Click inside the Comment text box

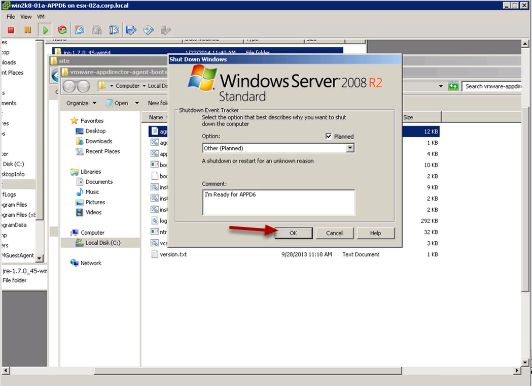278,202
